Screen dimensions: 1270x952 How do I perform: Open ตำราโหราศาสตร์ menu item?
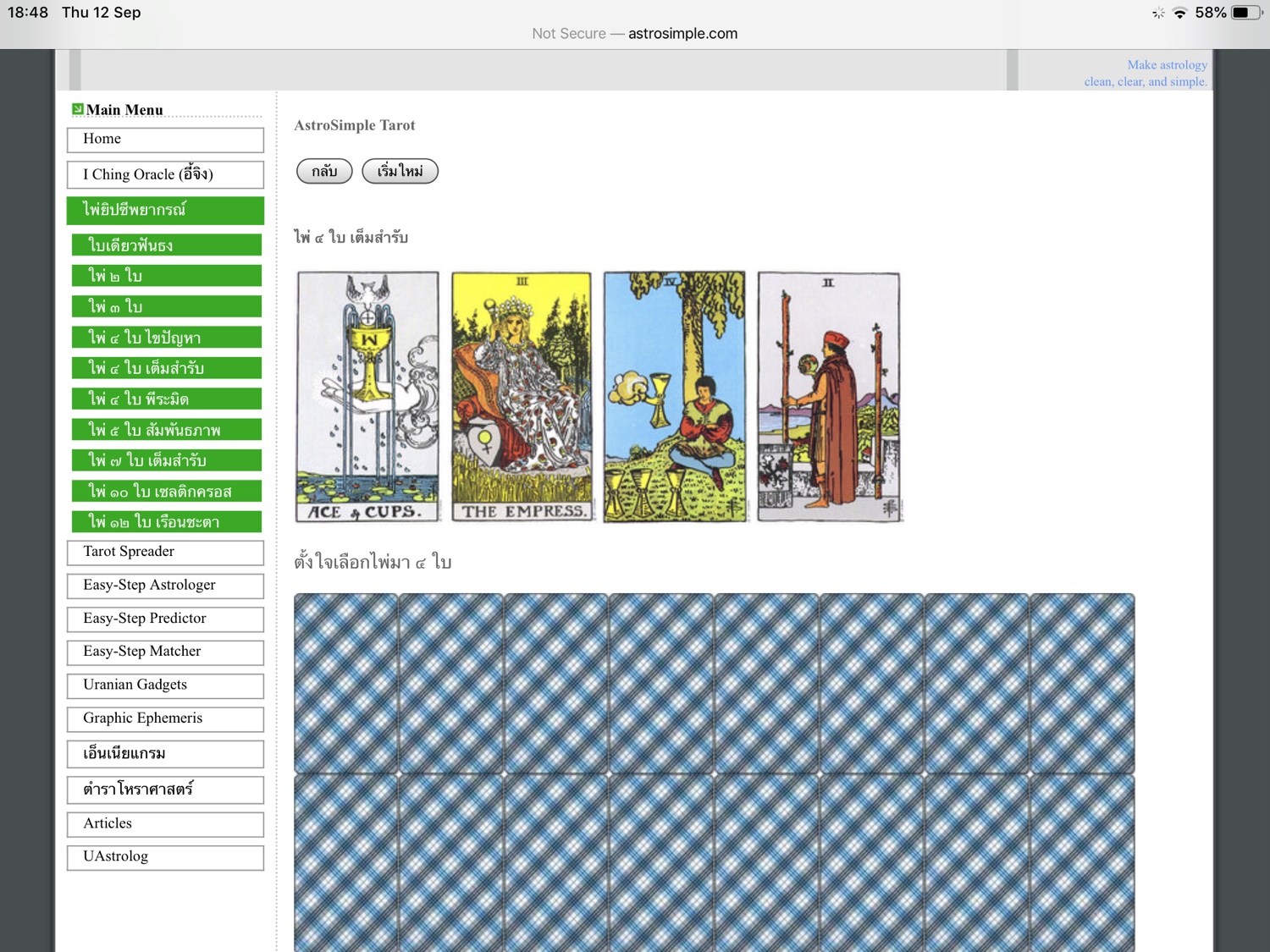pos(165,790)
